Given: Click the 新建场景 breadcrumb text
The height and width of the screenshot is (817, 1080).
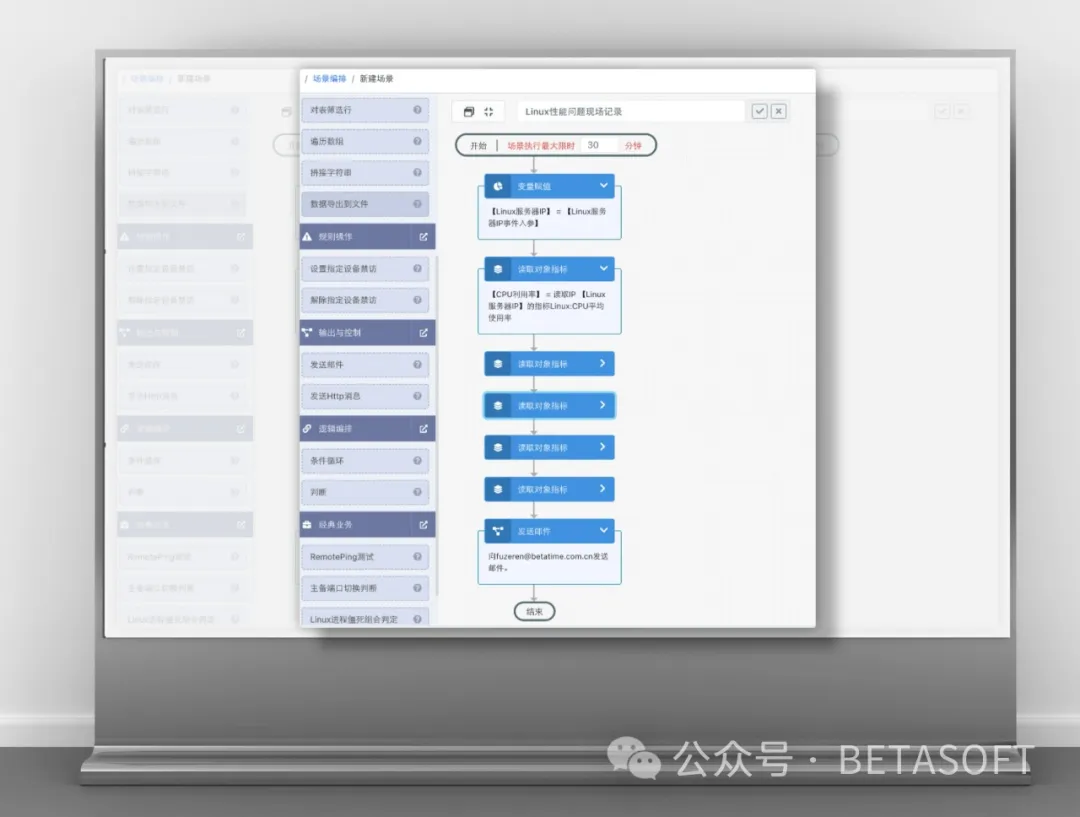Looking at the screenshot, I should (x=376, y=79).
